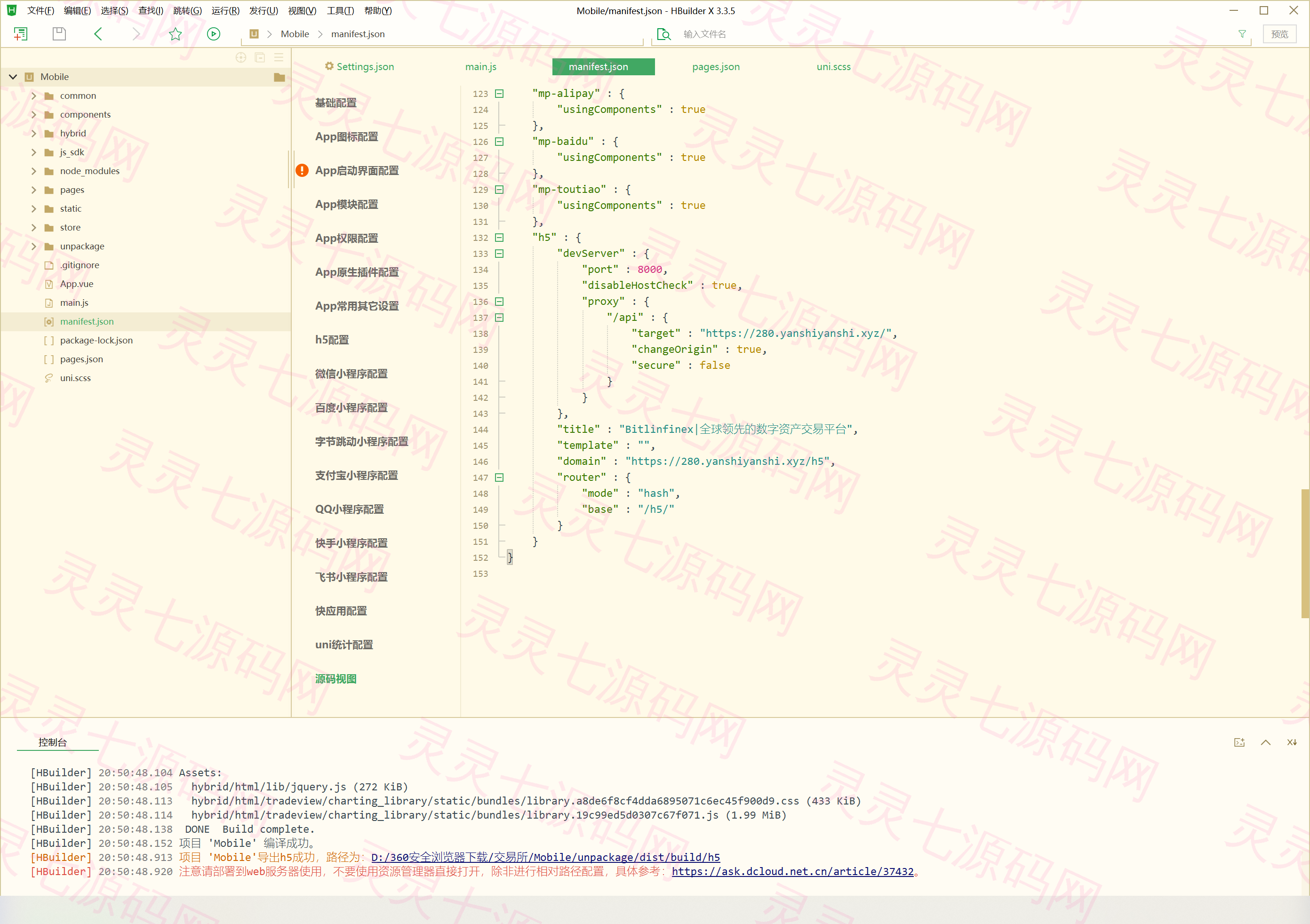This screenshot has height=924, width=1310.
Task: Click the clear console icon
Action: (1292, 742)
